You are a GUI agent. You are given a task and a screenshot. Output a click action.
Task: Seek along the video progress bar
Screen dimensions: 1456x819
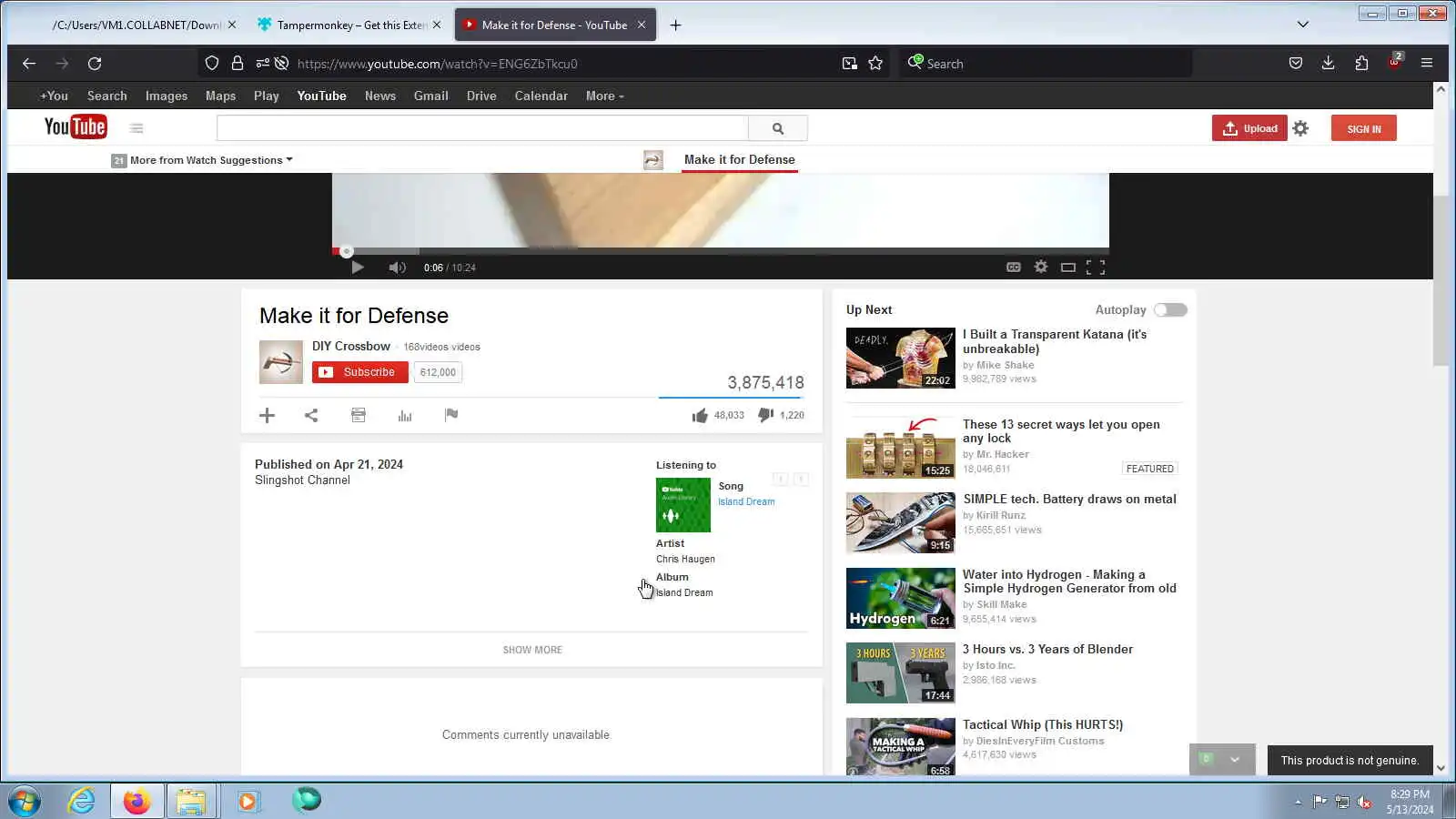(720, 251)
